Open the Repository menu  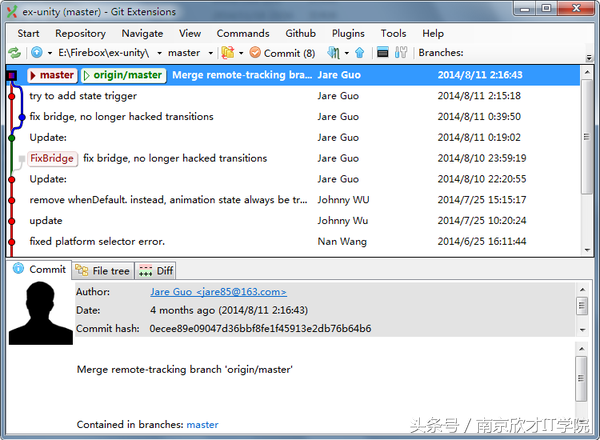tap(80, 34)
